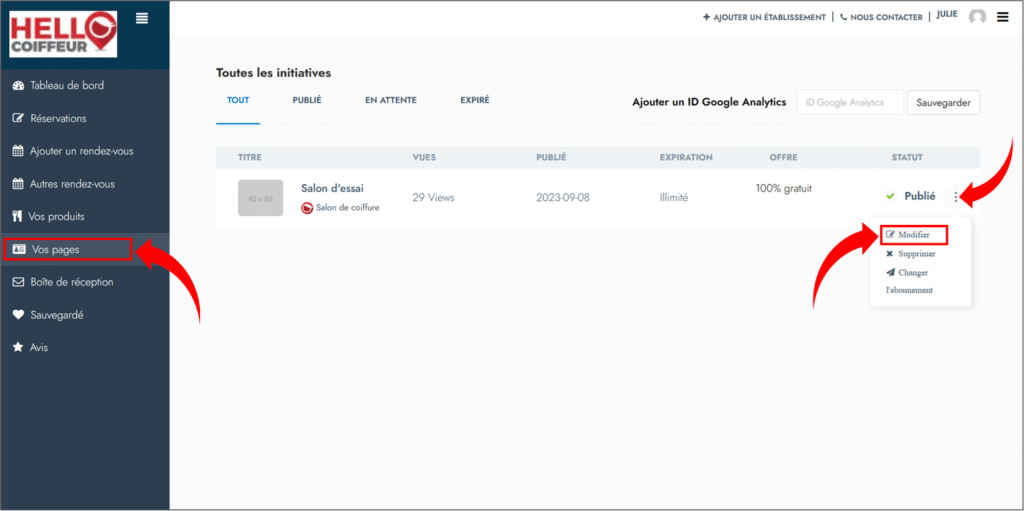Image resolution: width=1024 pixels, height=511 pixels.
Task: Click the Hello Coiffeur logo
Action: [x=63, y=34]
